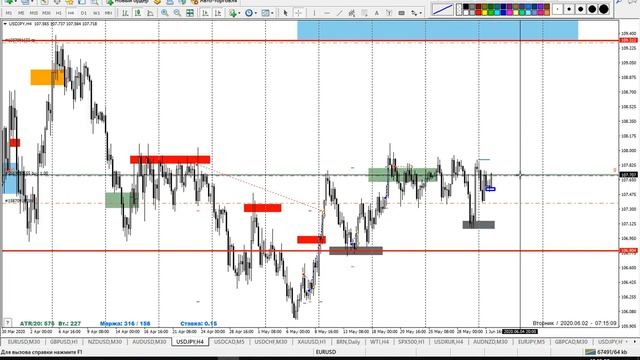The width and height of the screenshot is (640, 360).
Task: Select the H4 timeframe button
Action: [x=71, y=13]
